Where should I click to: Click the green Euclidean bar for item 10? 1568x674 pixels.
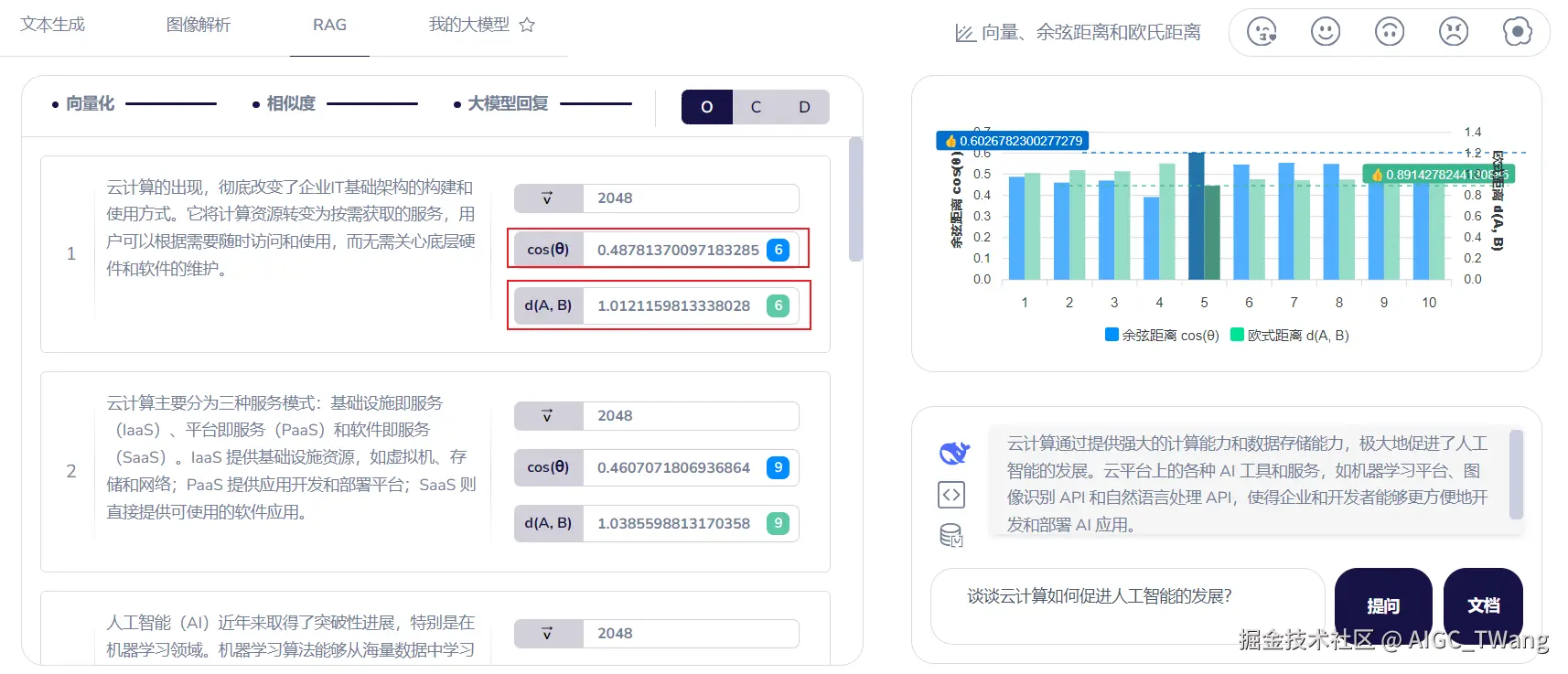coord(1437,231)
